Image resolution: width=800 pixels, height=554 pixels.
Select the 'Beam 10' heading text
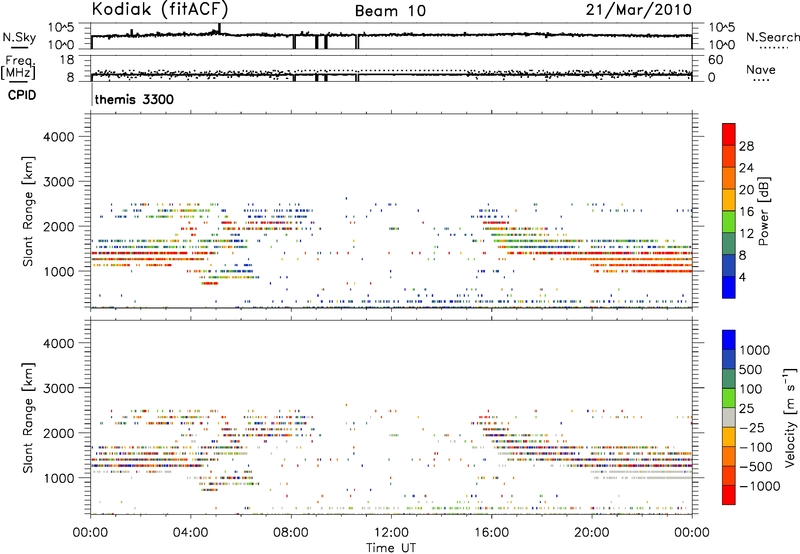390,11
